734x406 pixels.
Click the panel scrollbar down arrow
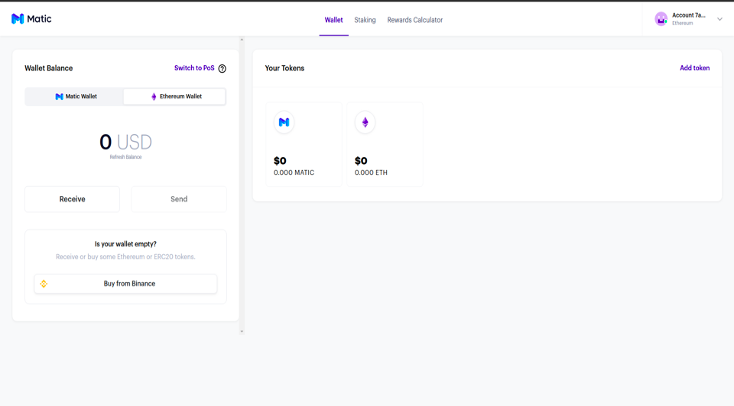point(242,331)
